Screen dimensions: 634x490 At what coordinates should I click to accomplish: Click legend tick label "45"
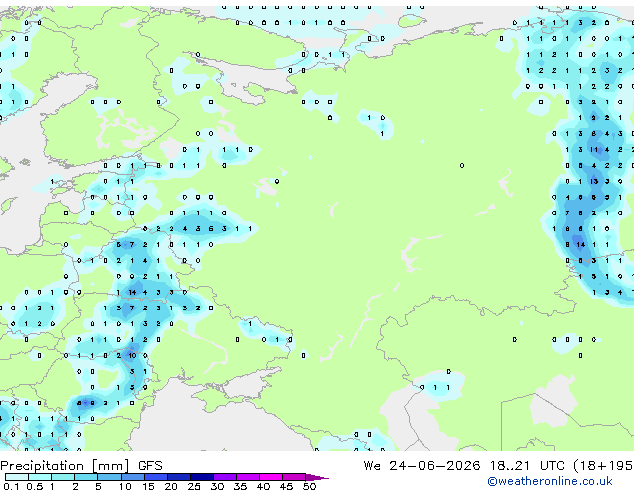286,486
